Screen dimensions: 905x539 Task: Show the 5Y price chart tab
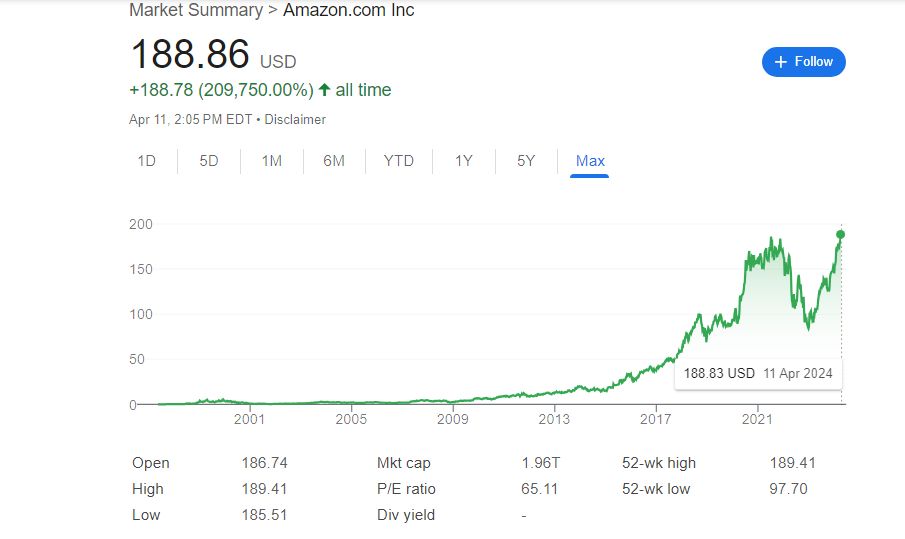tap(526, 161)
